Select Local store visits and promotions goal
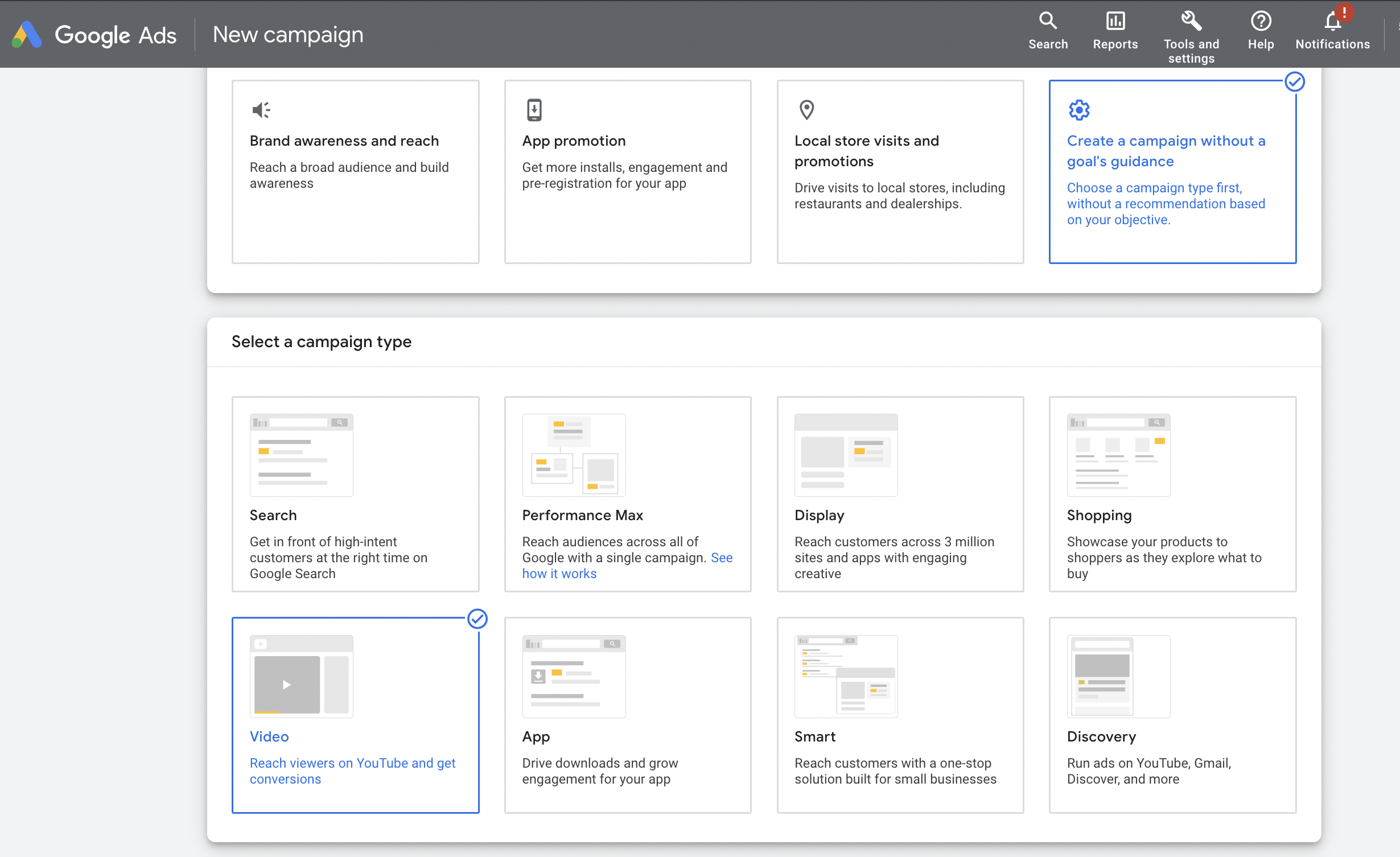 (x=900, y=172)
